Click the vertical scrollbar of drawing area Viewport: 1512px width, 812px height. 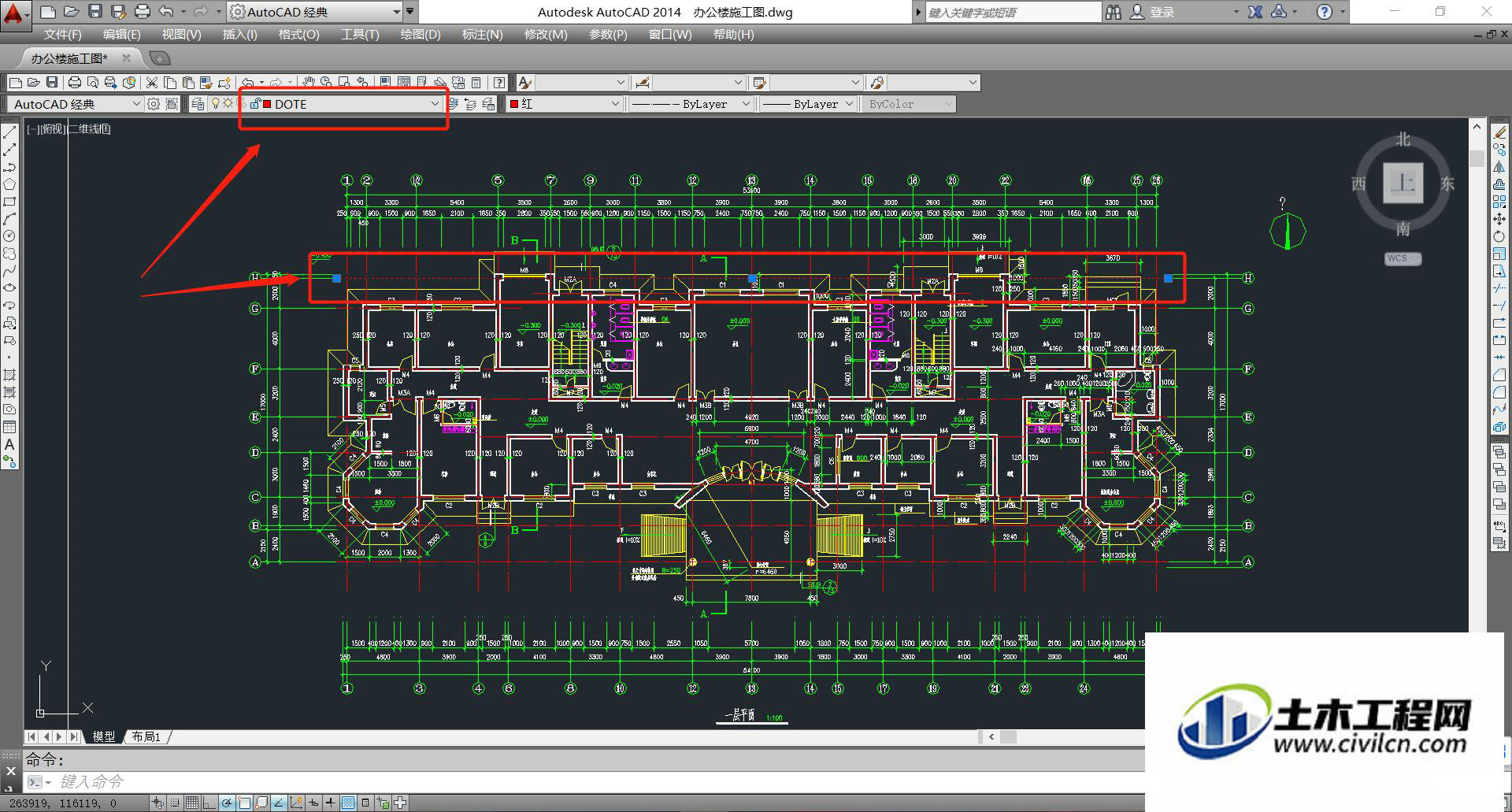pyautogui.click(x=1477, y=425)
